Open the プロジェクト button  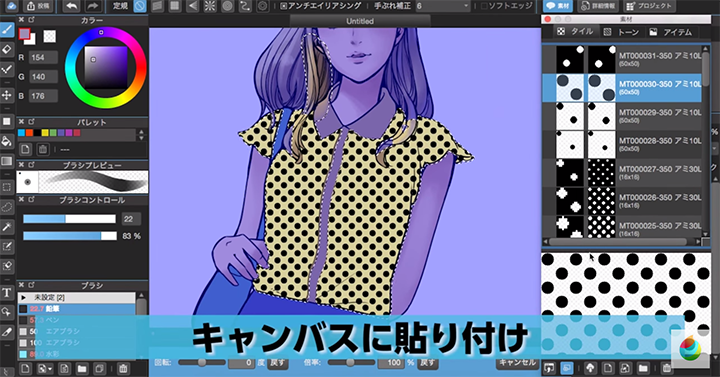(x=649, y=6)
